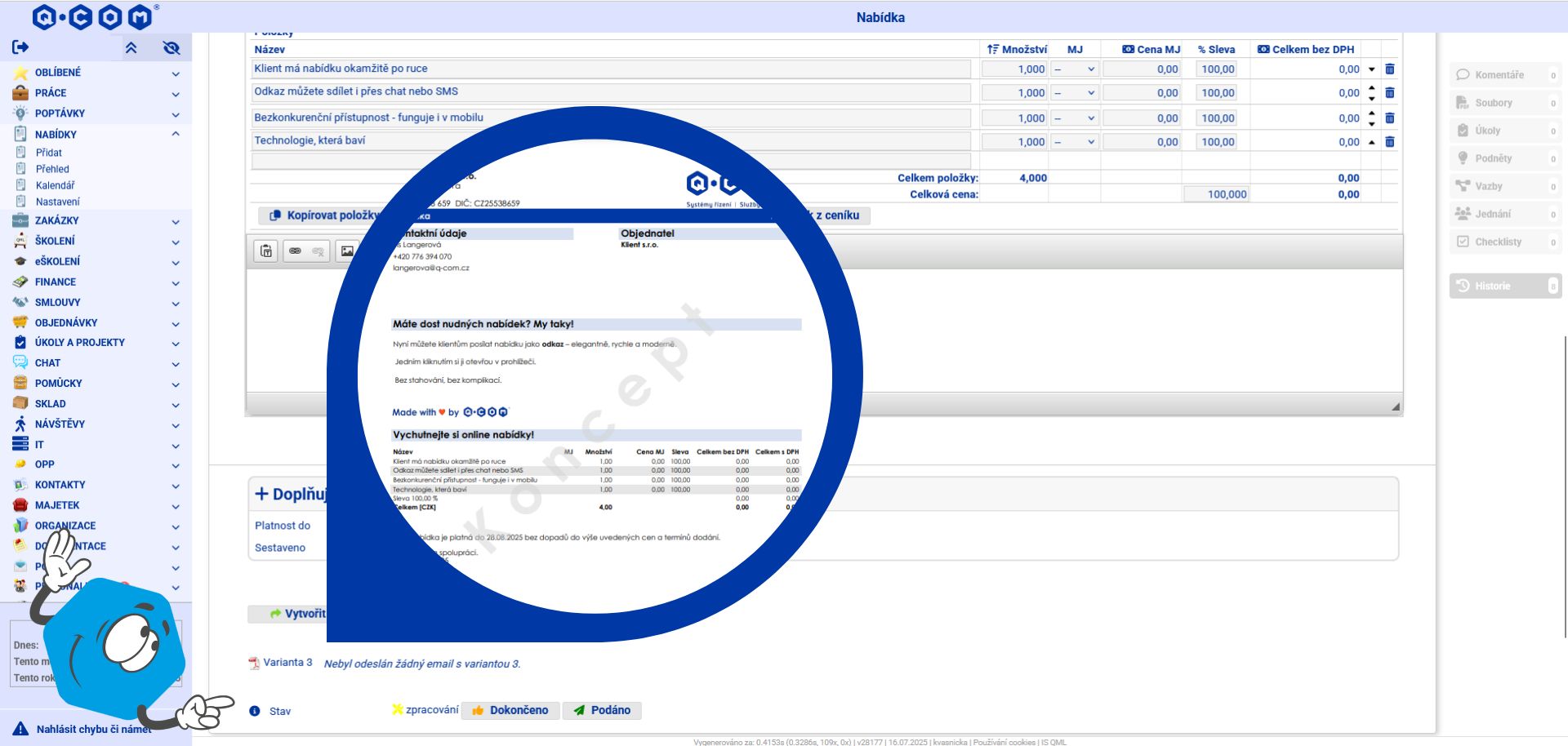Image resolution: width=1568 pixels, height=746 pixels.
Task: Open Kalendář under Nabídky
Action: [55, 185]
